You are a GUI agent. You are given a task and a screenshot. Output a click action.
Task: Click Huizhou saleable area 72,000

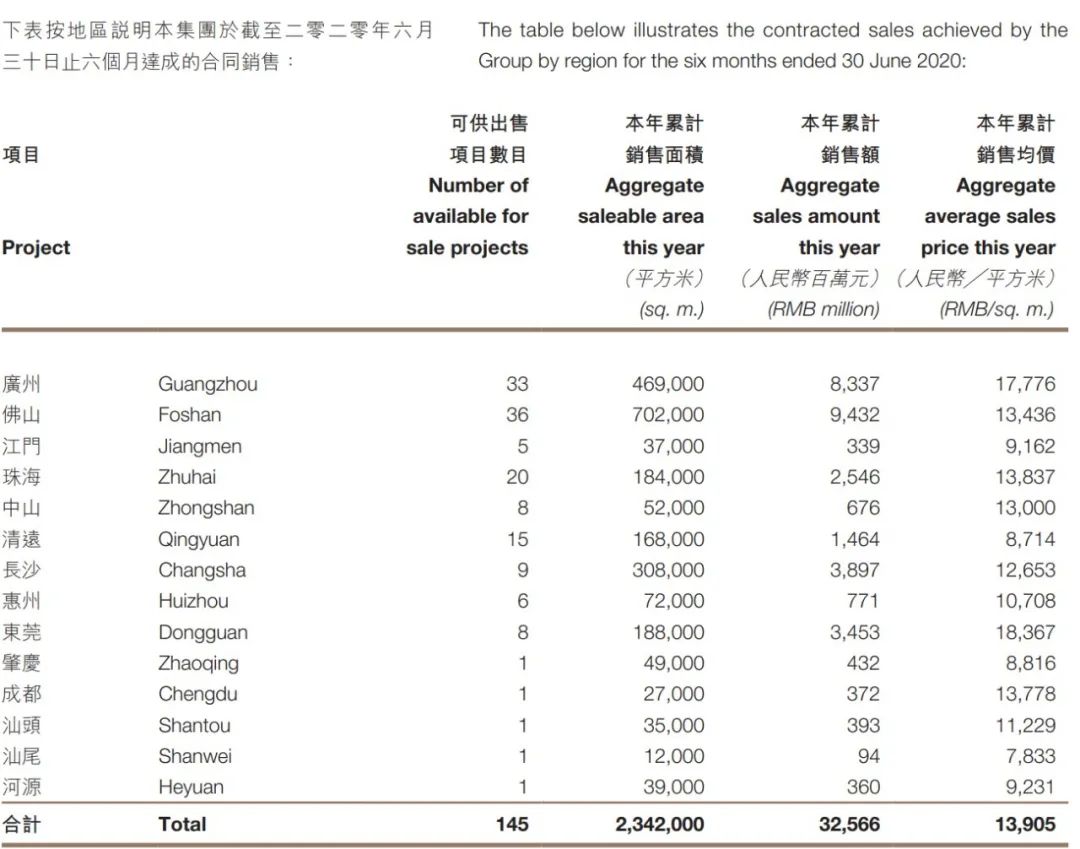[673, 601]
